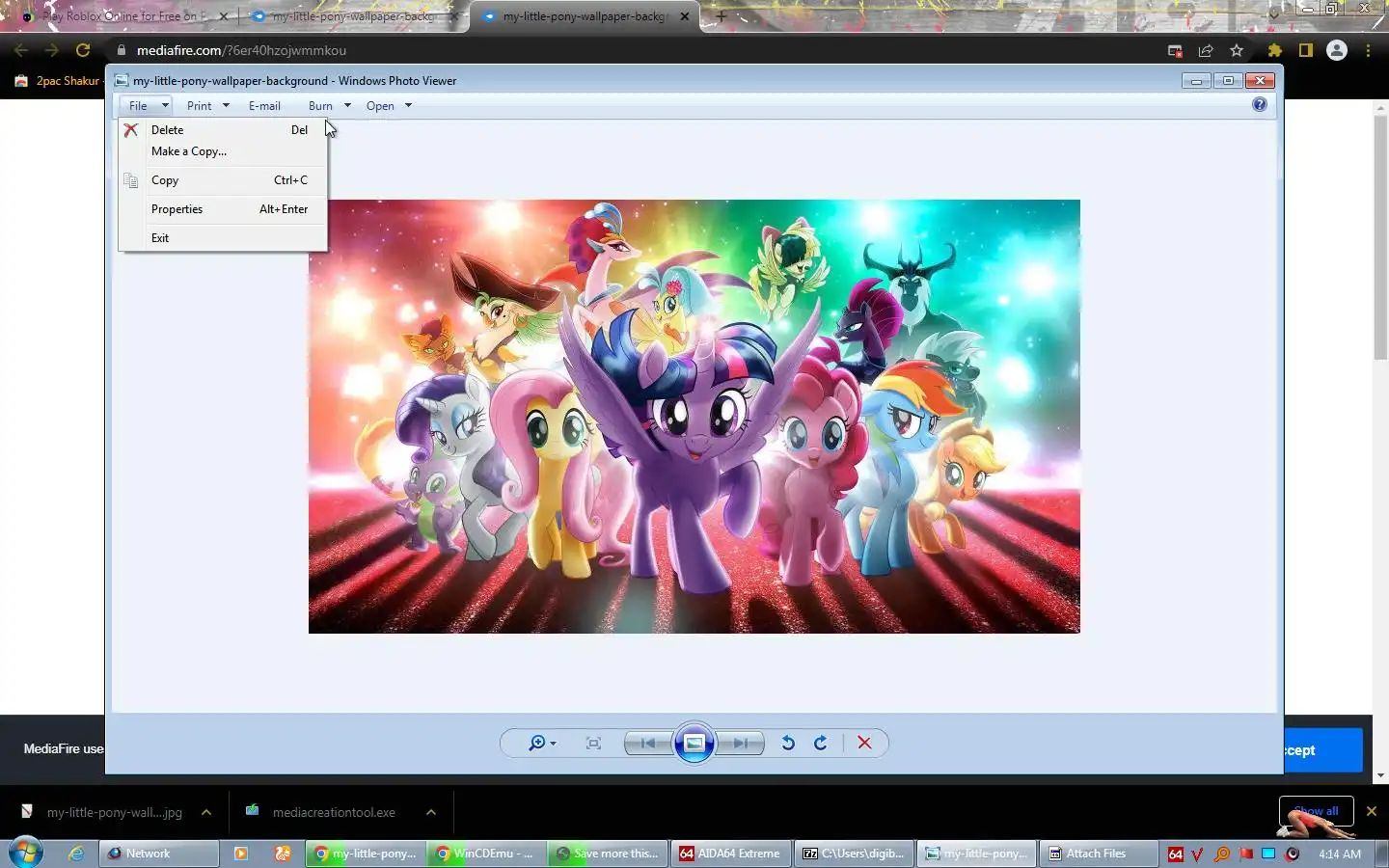Go to previous image in Photo Viewer
Image resolution: width=1389 pixels, height=868 pixels.
tap(648, 743)
